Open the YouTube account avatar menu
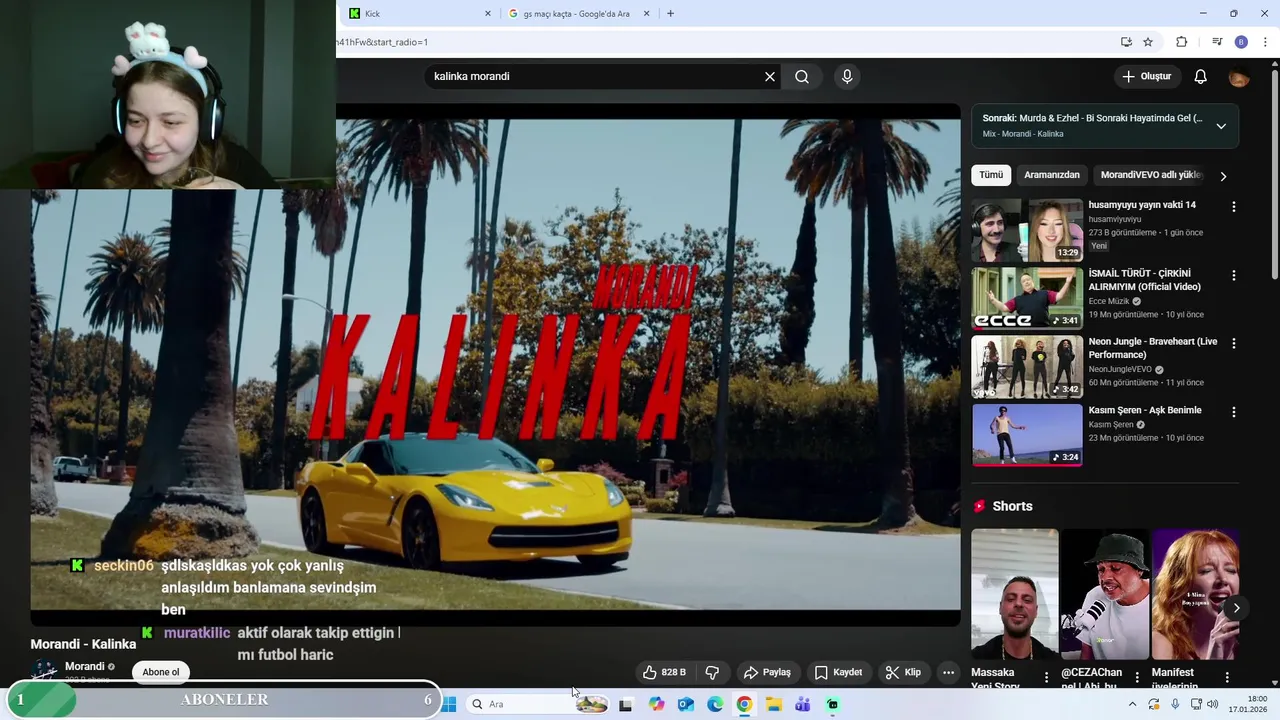Image resolution: width=1280 pixels, height=720 pixels. point(1239,77)
